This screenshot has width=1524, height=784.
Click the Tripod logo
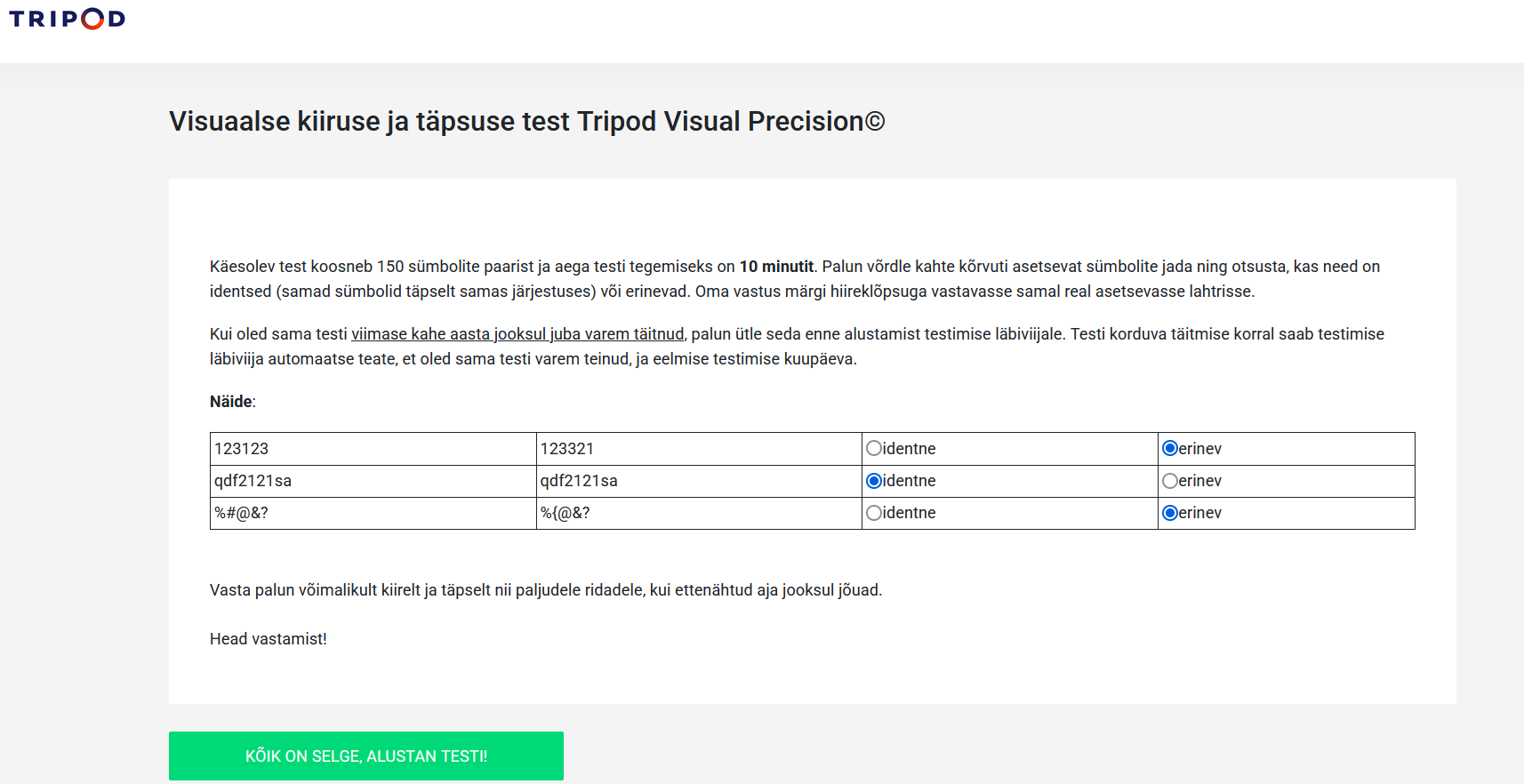(x=67, y=19)
